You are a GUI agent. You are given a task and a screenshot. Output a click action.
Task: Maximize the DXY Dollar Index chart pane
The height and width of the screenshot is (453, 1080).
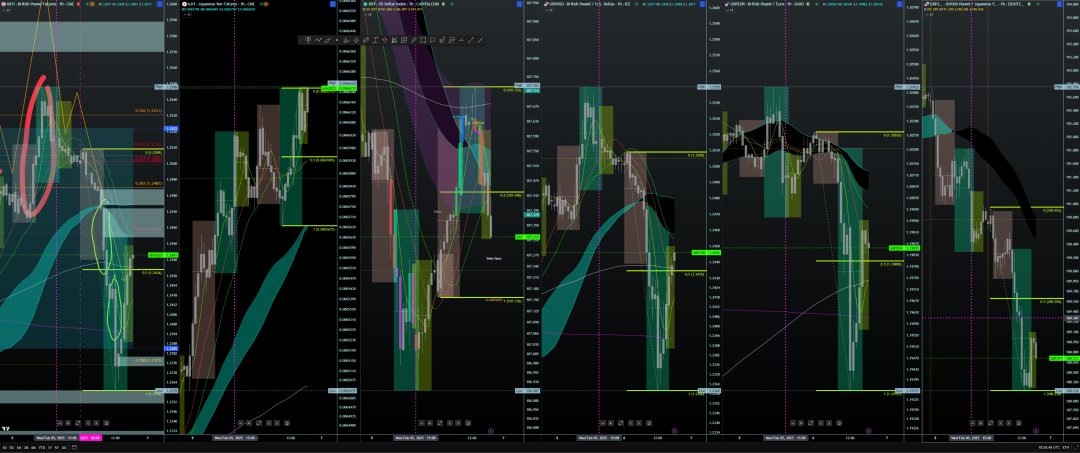coord(439,423)
